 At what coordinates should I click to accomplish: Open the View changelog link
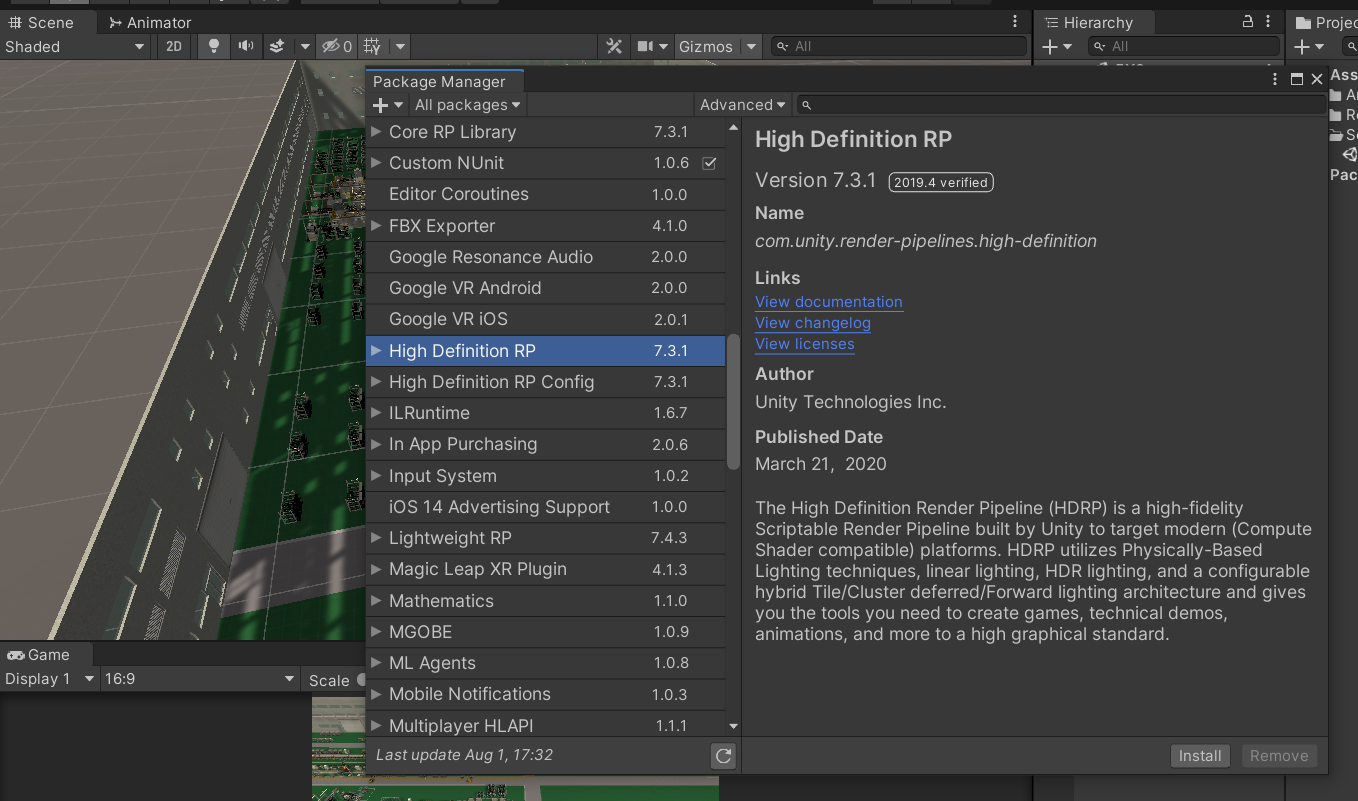pyautogui.click(x=813, y=323)
